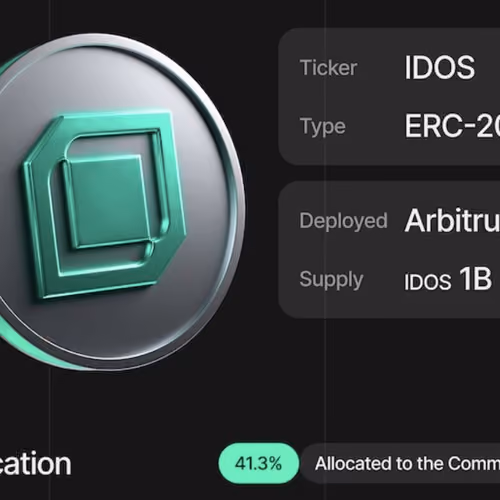Click the teal IDOS logo on the coin

104,205
